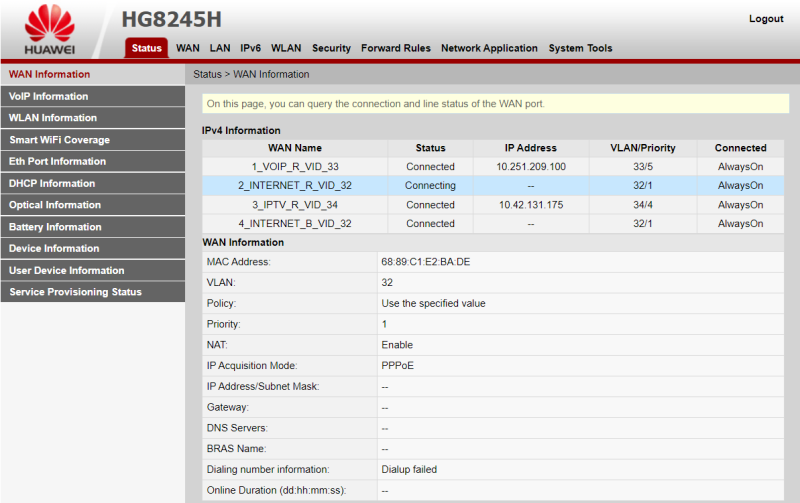The image size is (800, 503).
Task: Open VoIP Information in the sidebar
Action: (92, 96)
